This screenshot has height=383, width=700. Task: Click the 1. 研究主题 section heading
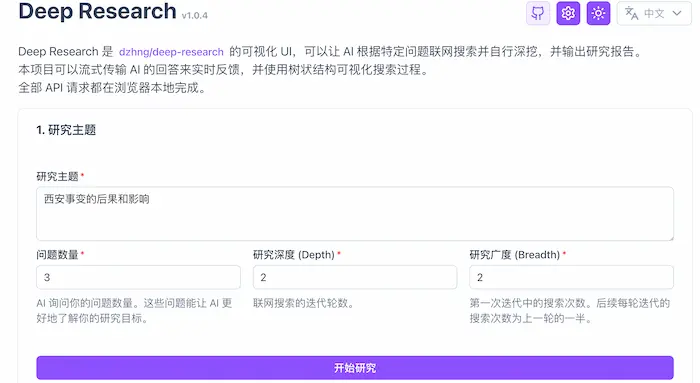pos(66,130)
